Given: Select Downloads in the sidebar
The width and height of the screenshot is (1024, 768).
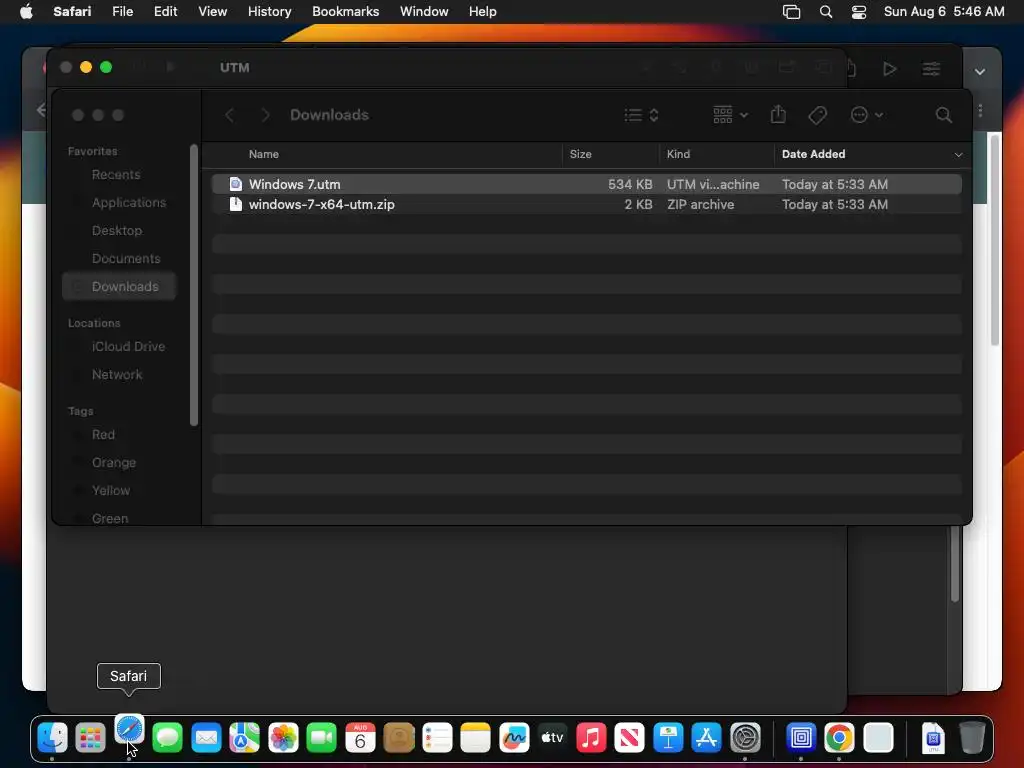Looking at the screenshot, I should pos(119,287).
